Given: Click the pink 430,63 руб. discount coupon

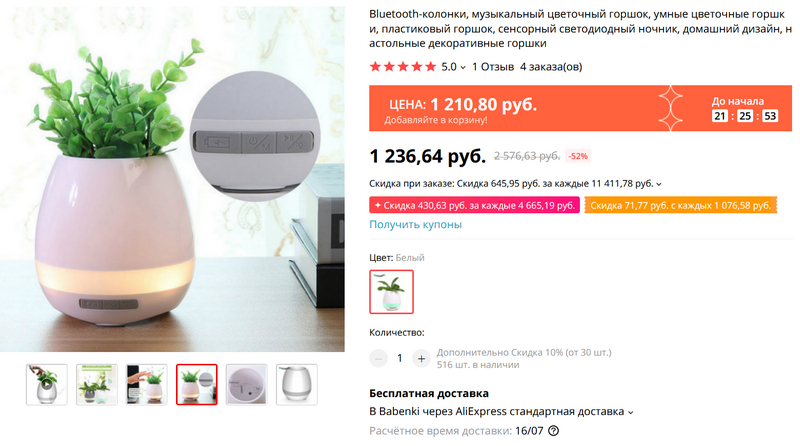Looking at the screenshot, I should 474,205.
